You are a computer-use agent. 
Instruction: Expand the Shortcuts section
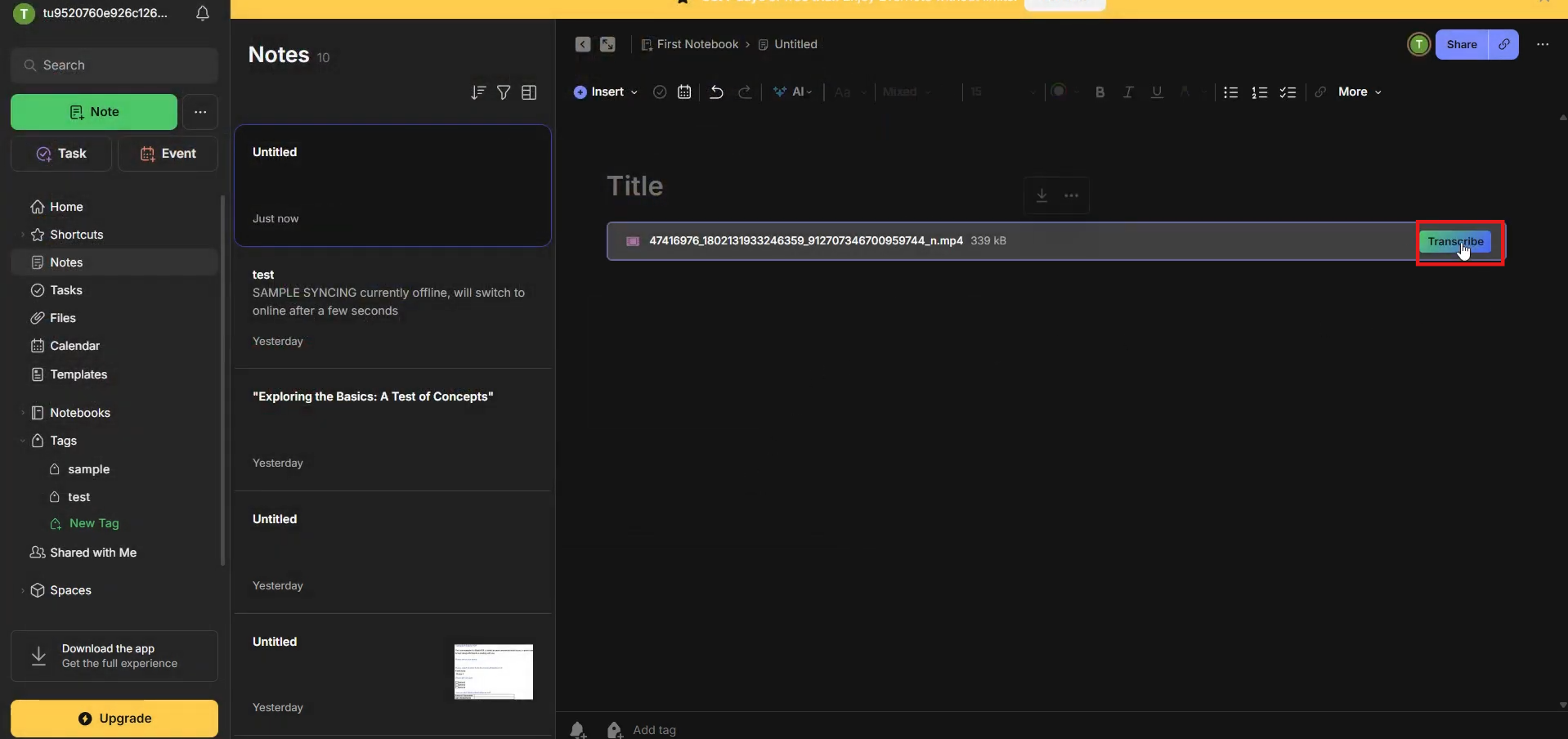22,235
